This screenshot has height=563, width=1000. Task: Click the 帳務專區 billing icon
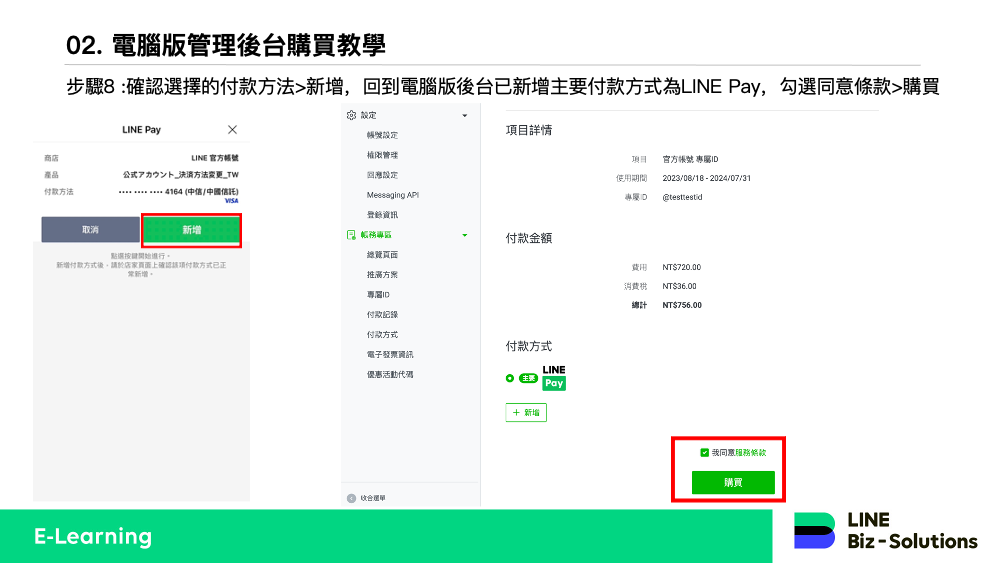tap(351, 235)
